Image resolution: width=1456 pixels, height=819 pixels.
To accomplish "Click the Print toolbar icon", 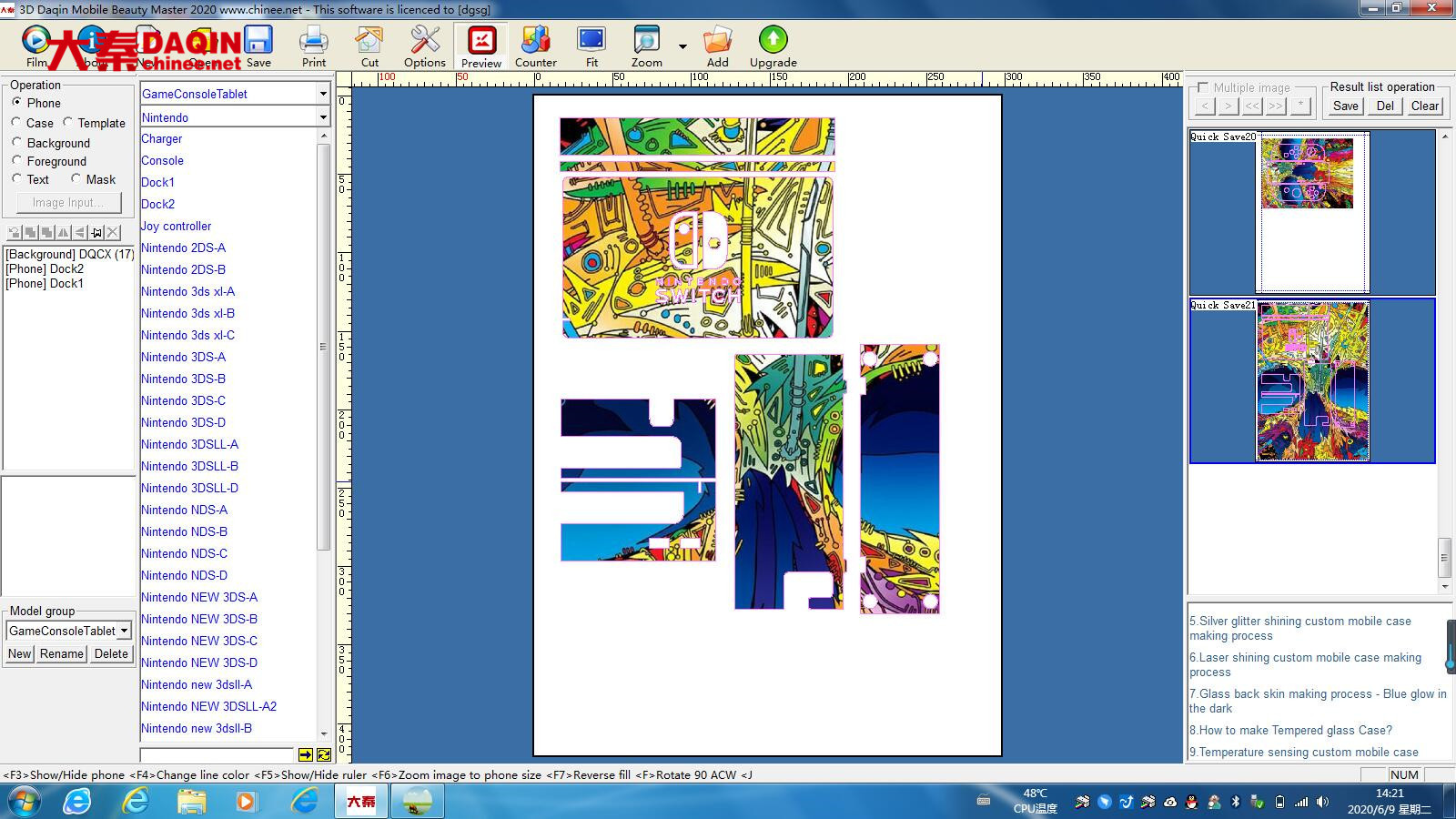I will [314, 45].
